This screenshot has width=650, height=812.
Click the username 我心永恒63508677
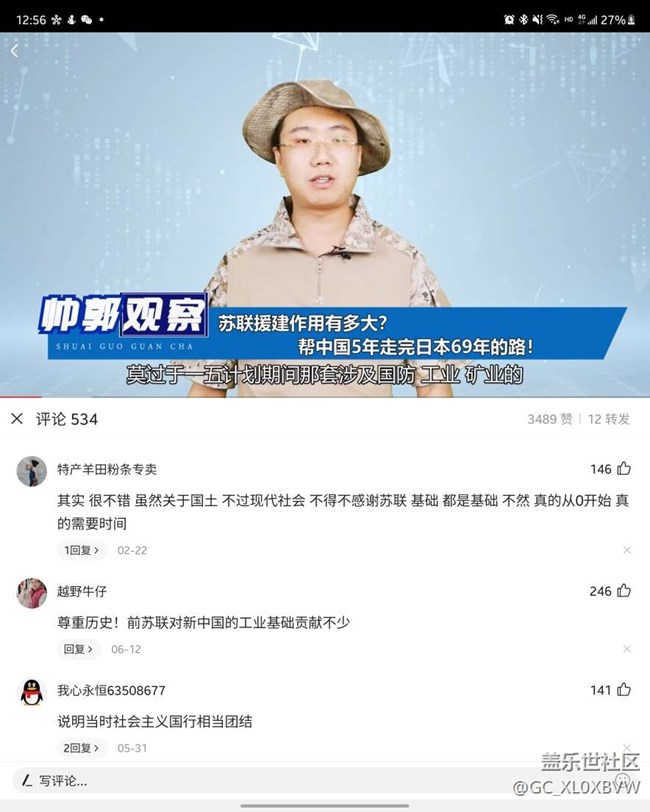pyautogui.click(x=111, y=690)
